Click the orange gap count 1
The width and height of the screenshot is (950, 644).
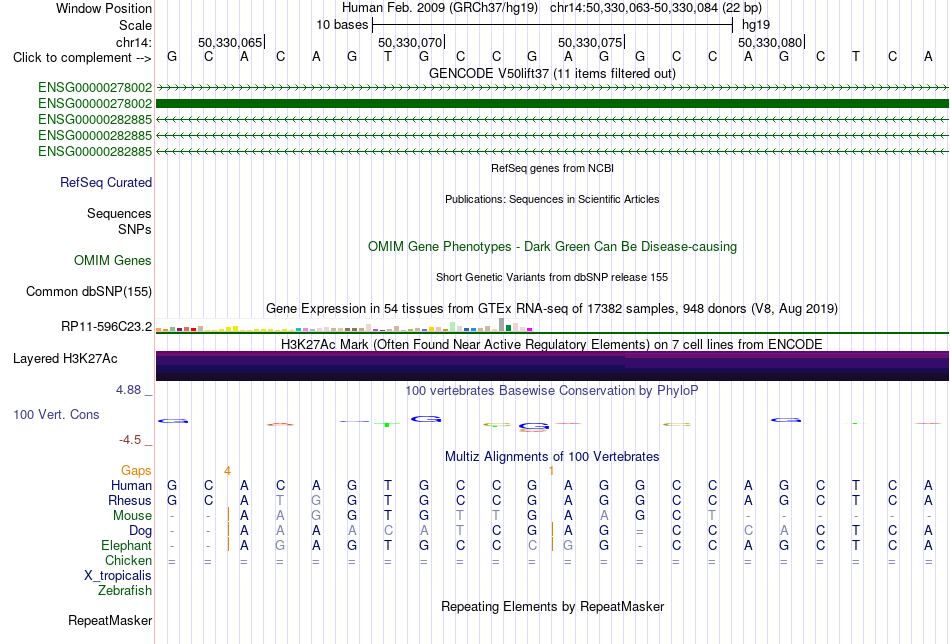tap(551, 471)
